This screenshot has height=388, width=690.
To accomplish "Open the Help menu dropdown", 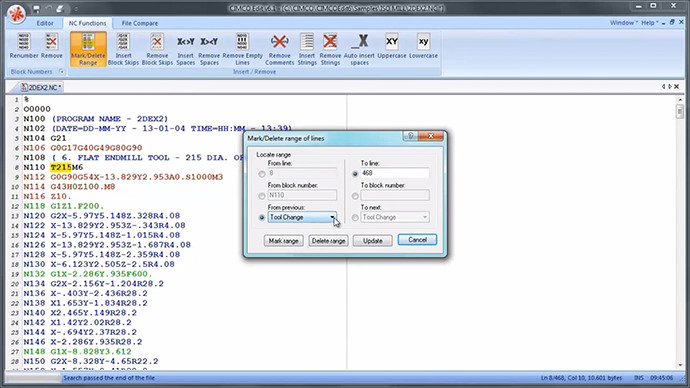I will 650,22.
